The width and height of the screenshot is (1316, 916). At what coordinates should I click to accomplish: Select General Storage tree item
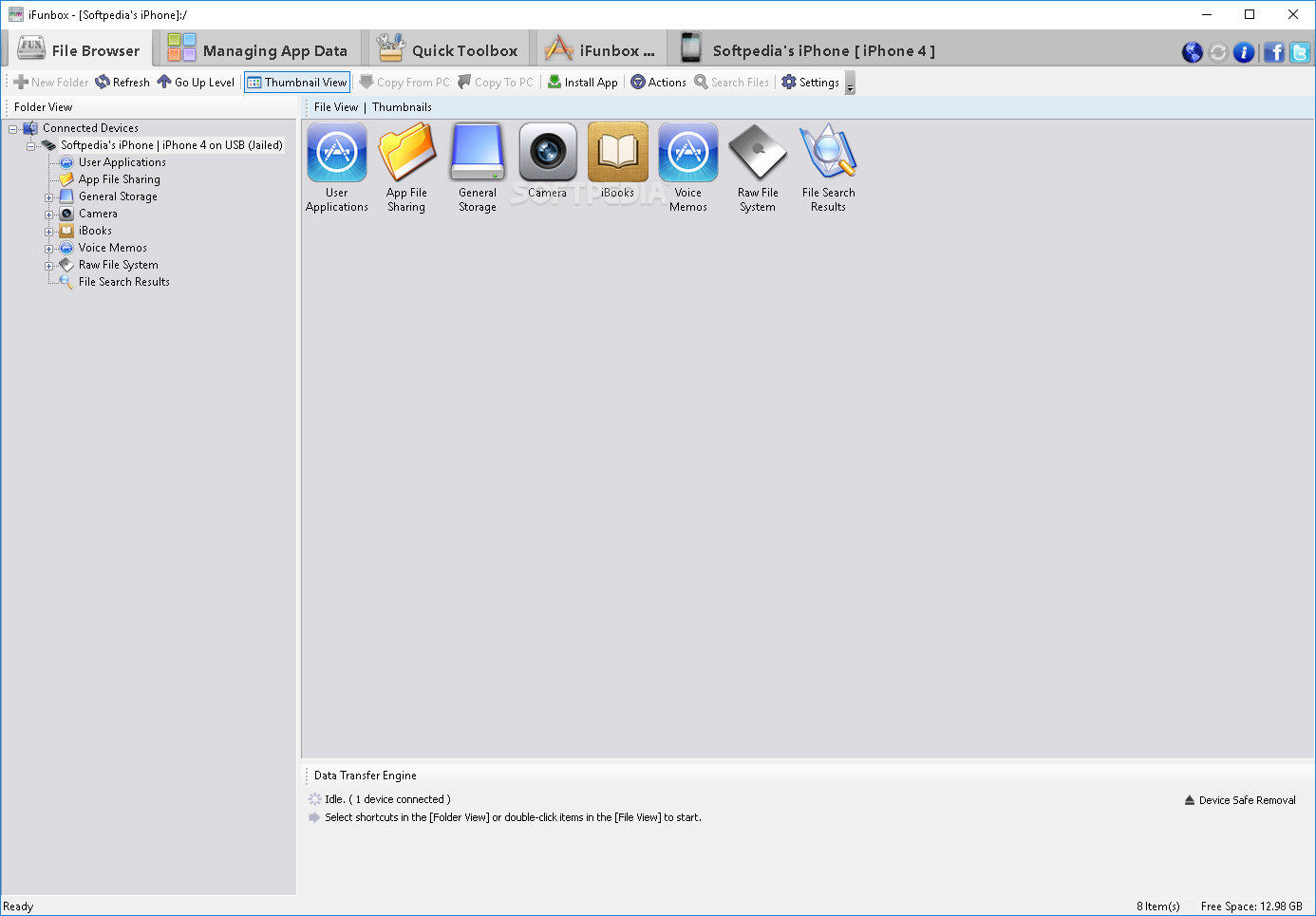[118, 196]
